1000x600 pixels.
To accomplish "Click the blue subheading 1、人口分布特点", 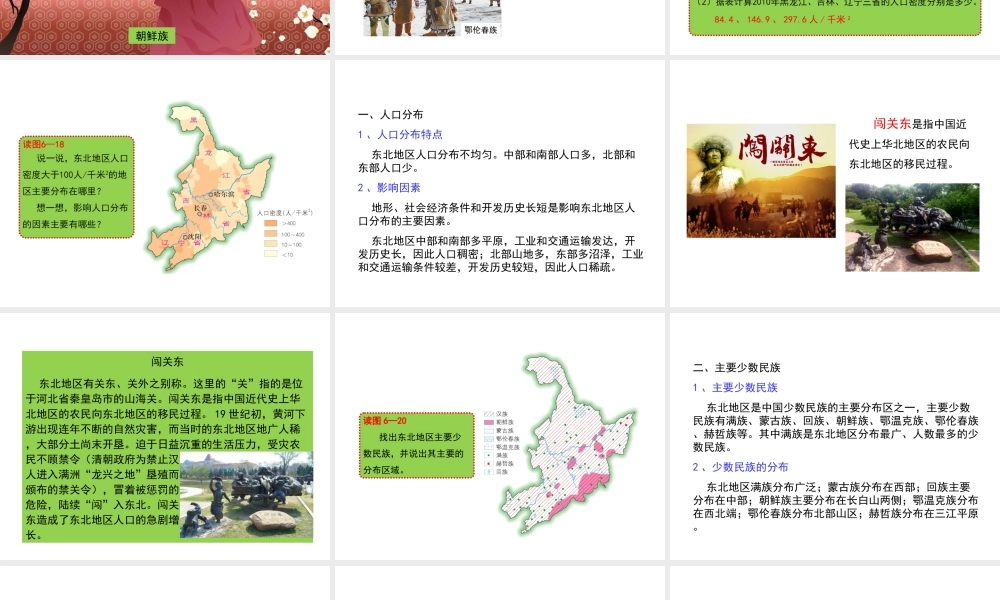I will coord(400,135).
